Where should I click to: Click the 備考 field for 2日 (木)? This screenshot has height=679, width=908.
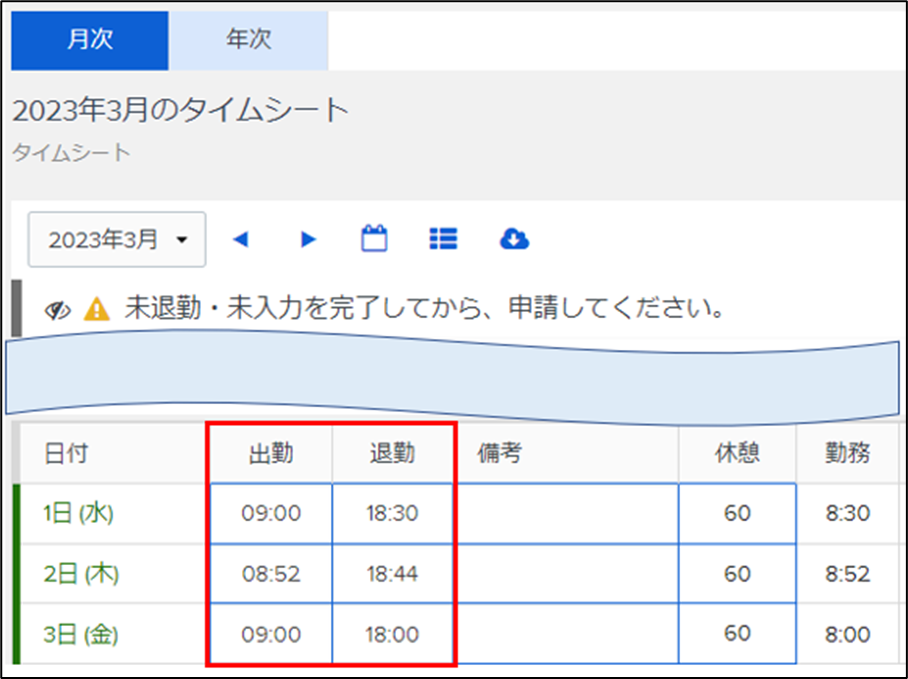(568, 574)
